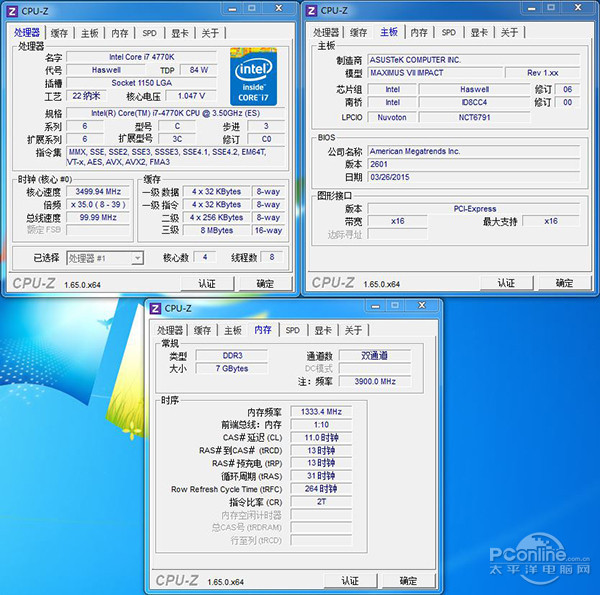
Task: Click 认证 button in processor window
Action: coord(207,284)
